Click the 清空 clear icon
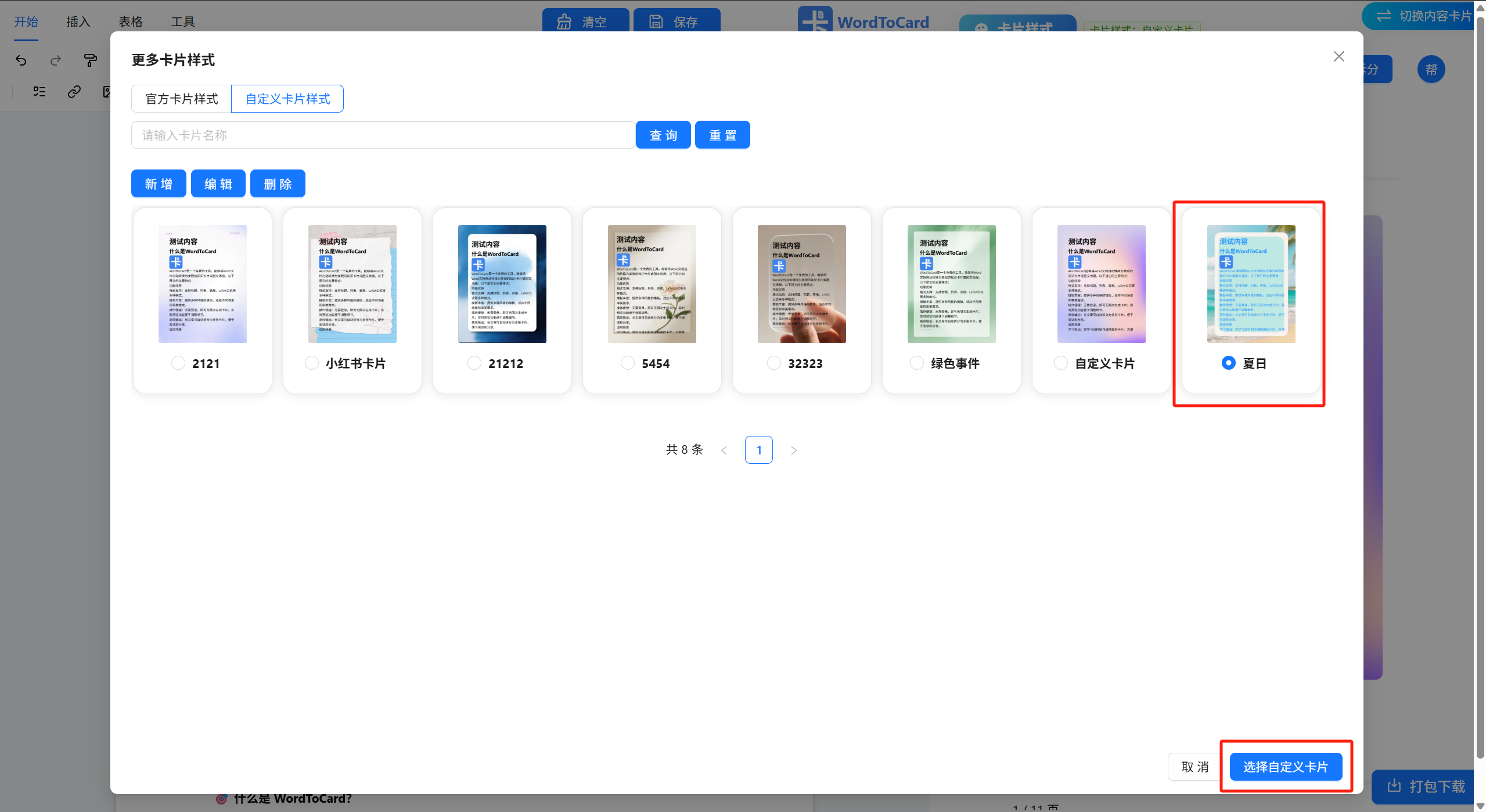 point(564,21)
